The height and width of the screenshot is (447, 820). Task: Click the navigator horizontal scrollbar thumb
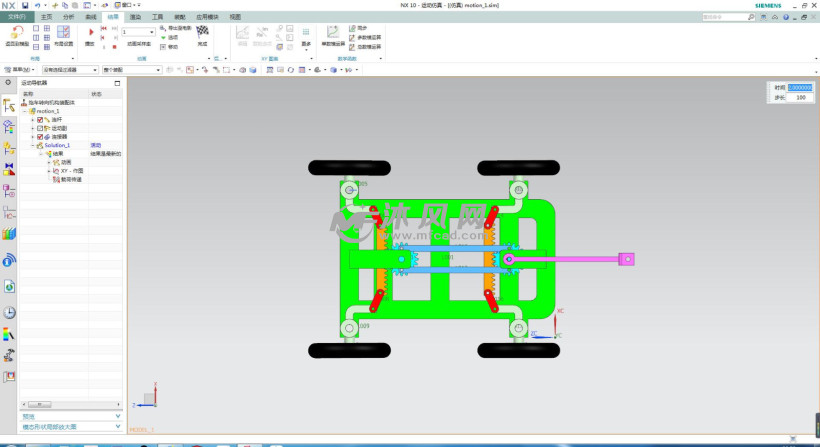coord(40,405)
